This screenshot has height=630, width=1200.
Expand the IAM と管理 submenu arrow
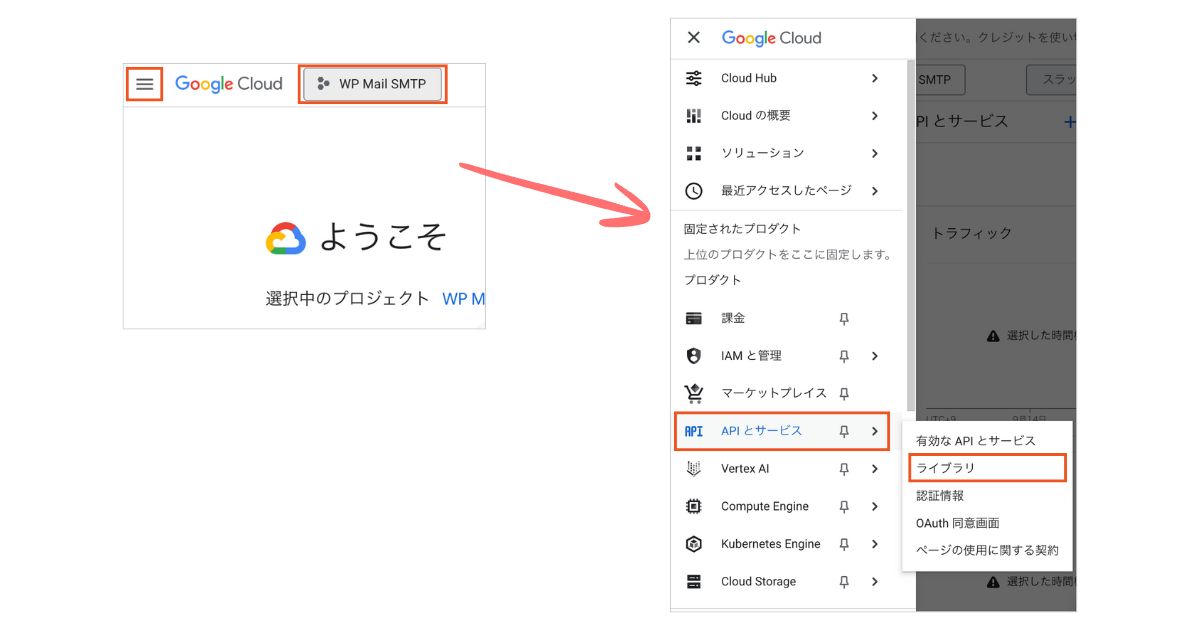pos(875,356)
